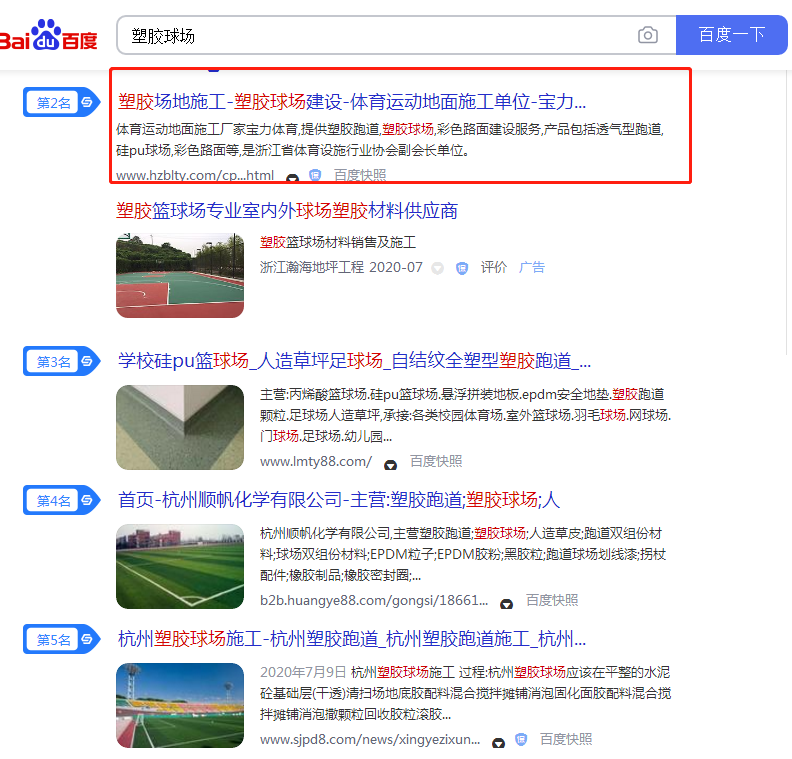Viewport: 792px width, 759px height.
Task: Click the Baidu logo
Action: click(x=50, y=36)
